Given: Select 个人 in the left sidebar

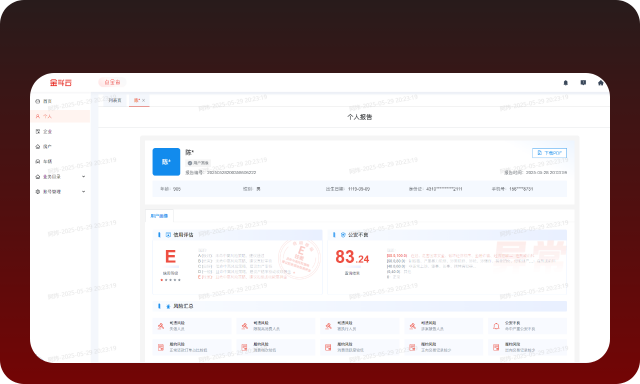Looking at the screenshot, I should tap(60, 116).
